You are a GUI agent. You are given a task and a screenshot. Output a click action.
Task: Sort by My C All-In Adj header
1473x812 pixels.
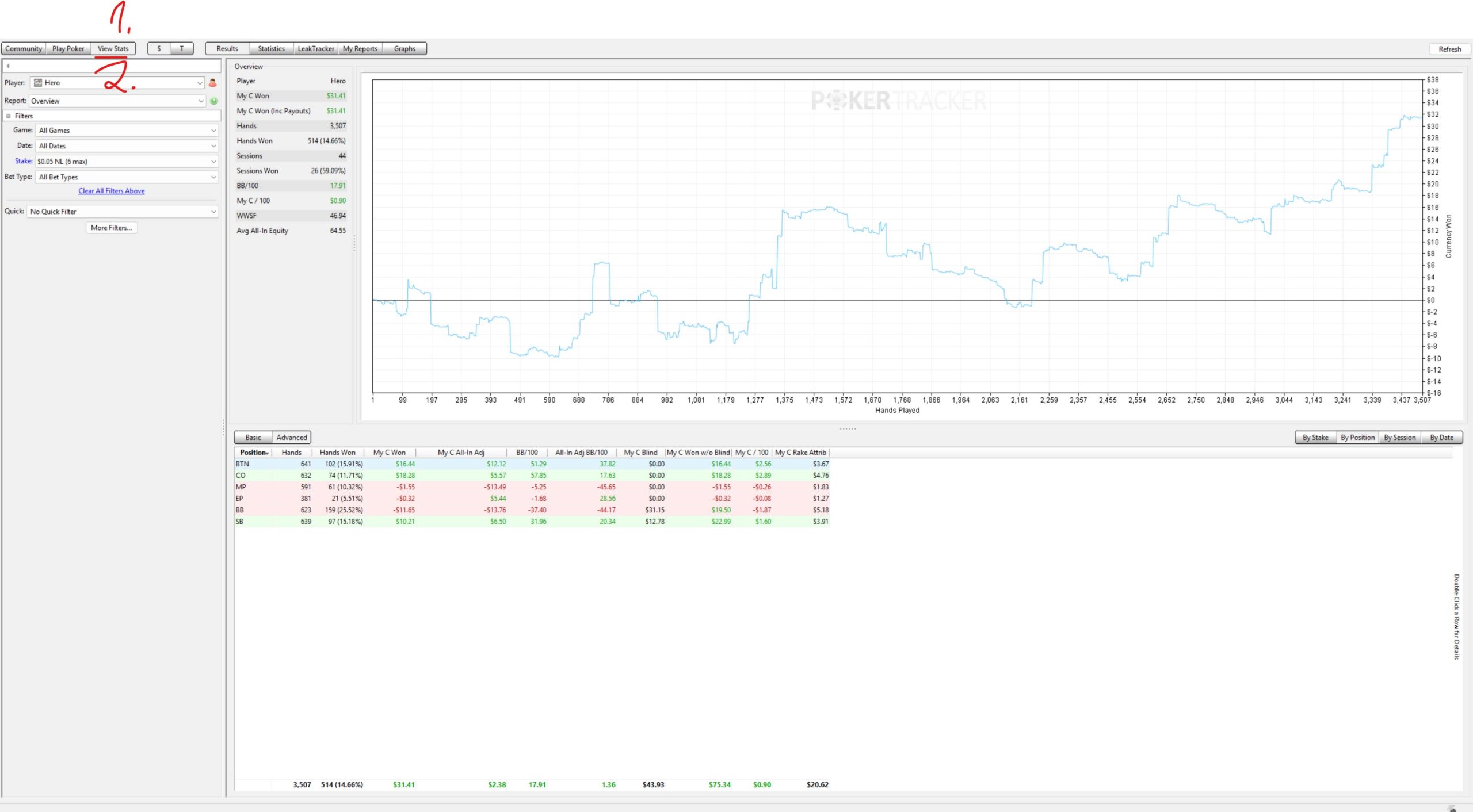(x=461, y=453)
